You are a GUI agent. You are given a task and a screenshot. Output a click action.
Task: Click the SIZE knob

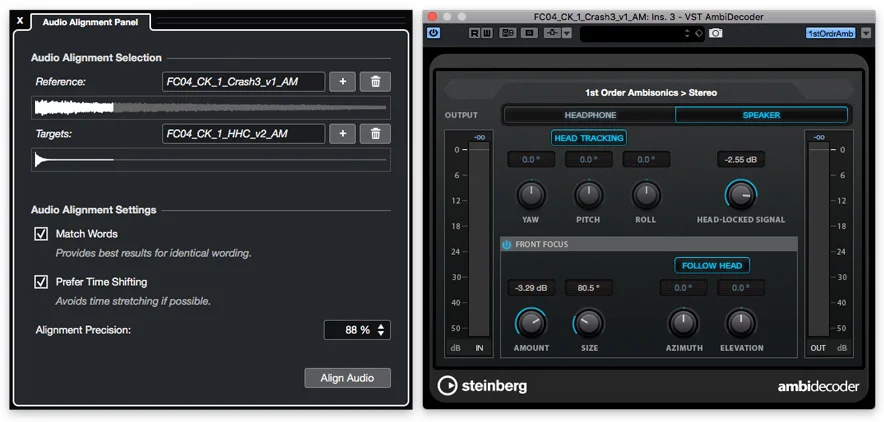point(589,323)
